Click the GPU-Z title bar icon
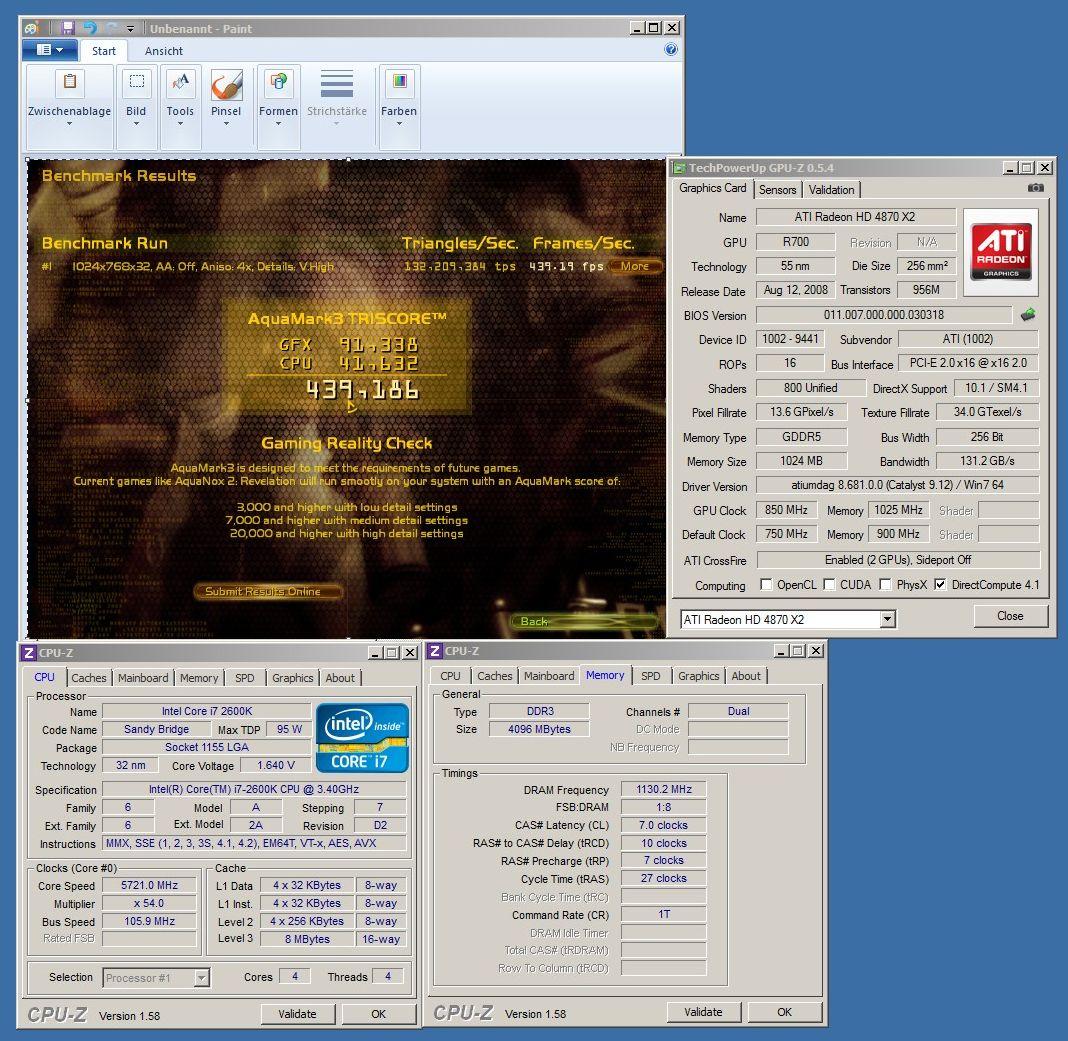 point(678,168)
